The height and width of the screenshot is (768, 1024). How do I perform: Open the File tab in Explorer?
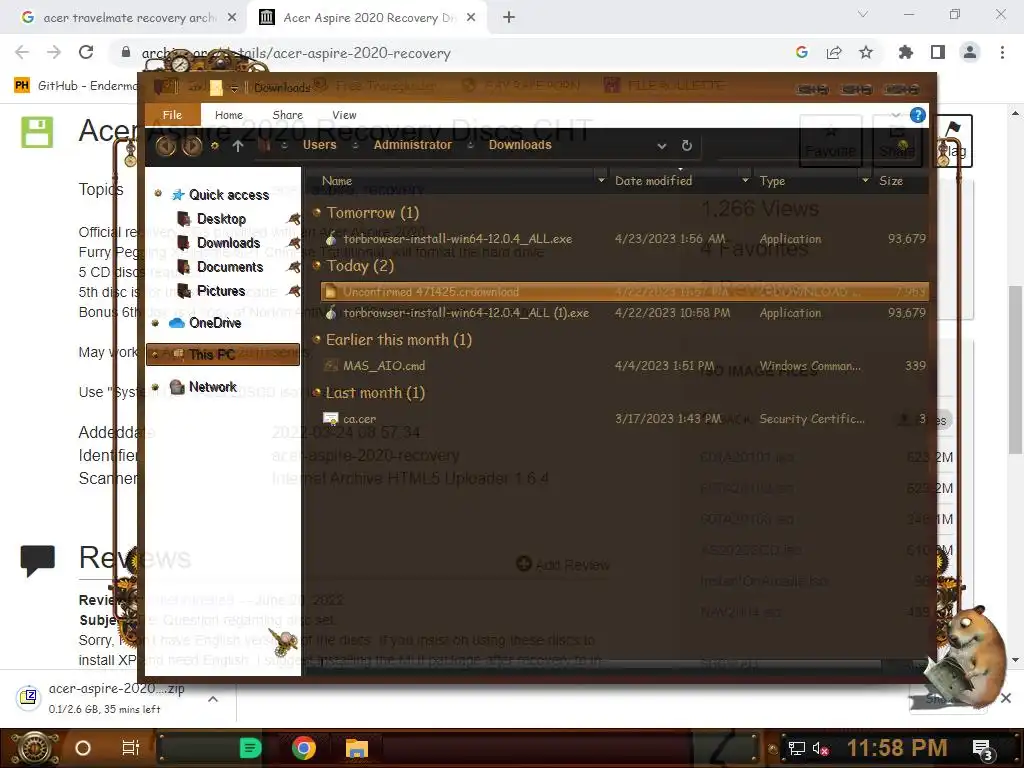(172, 115)
